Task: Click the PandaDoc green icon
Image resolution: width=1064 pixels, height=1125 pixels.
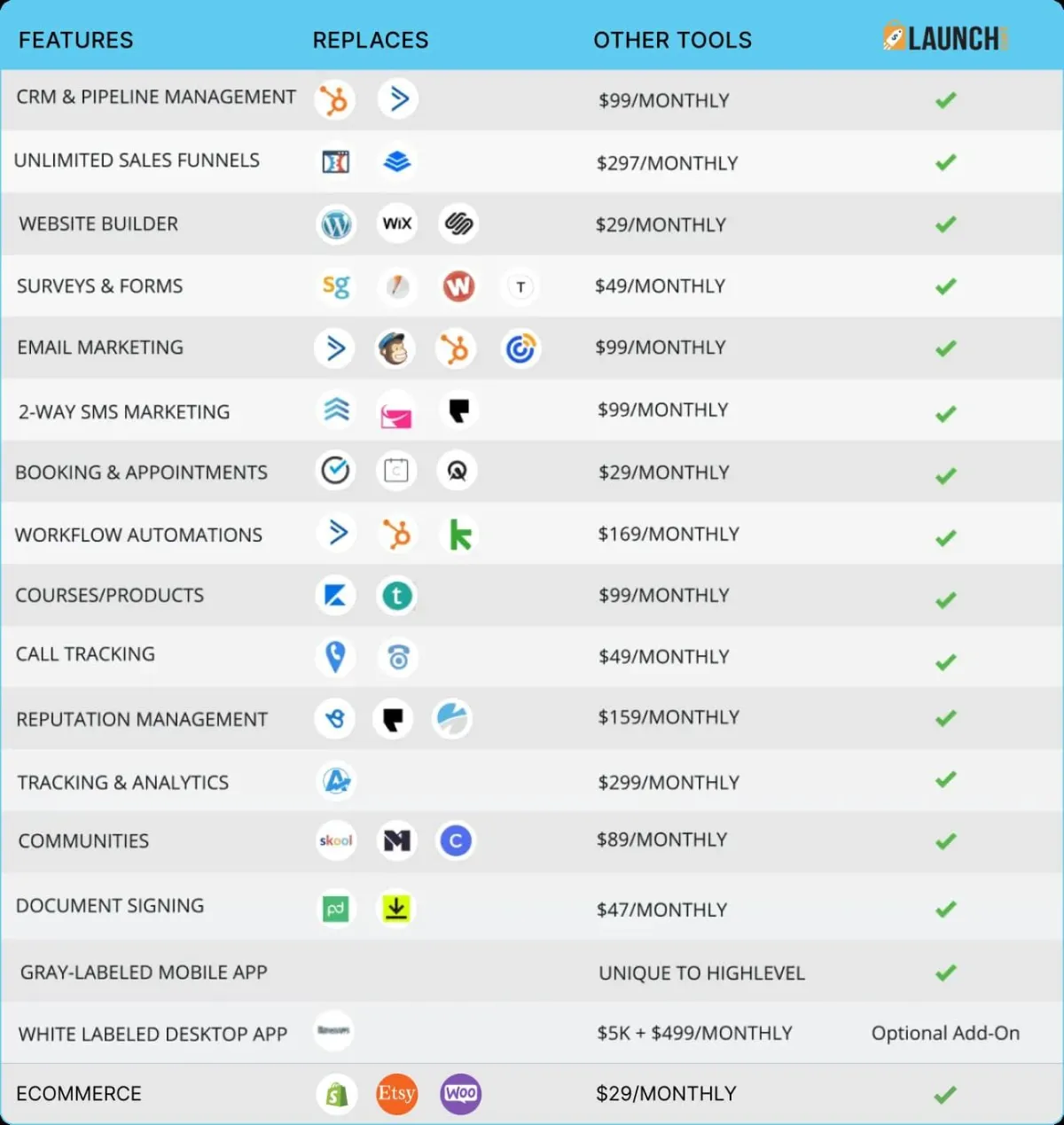Action: [335, 909]
